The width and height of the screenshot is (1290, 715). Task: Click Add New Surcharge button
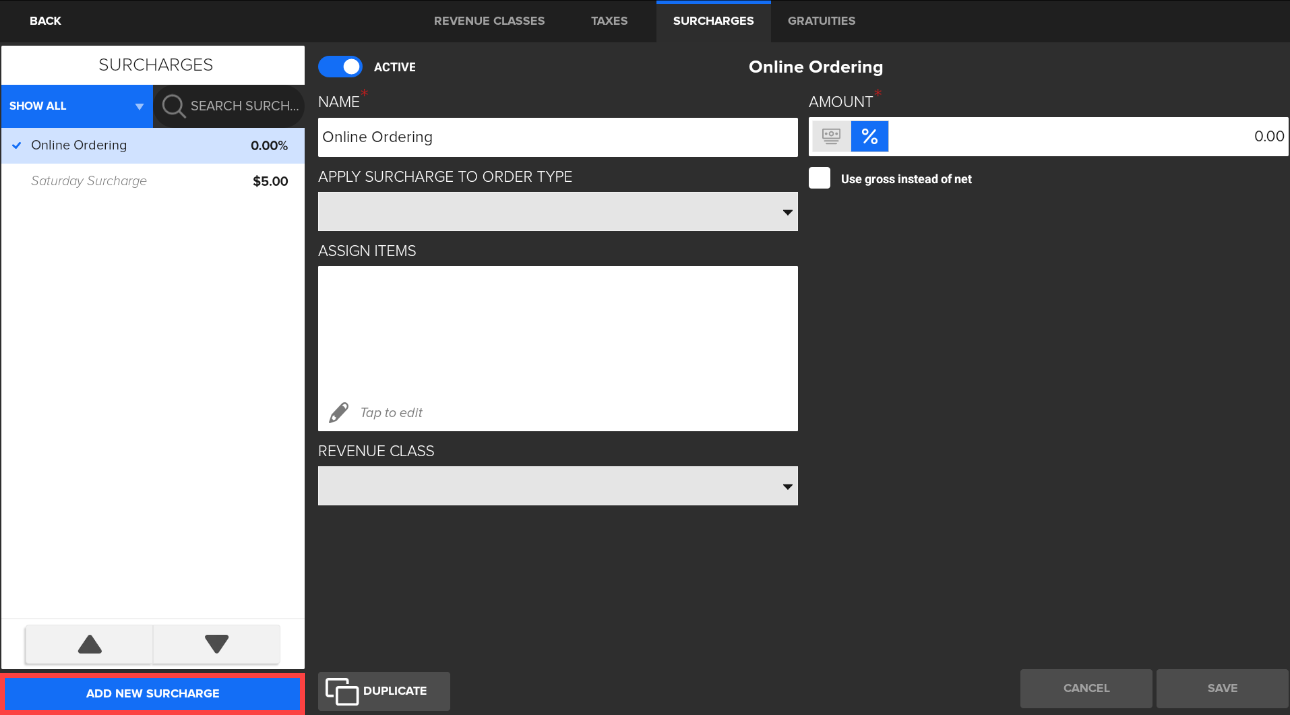[x=153, y=693]
